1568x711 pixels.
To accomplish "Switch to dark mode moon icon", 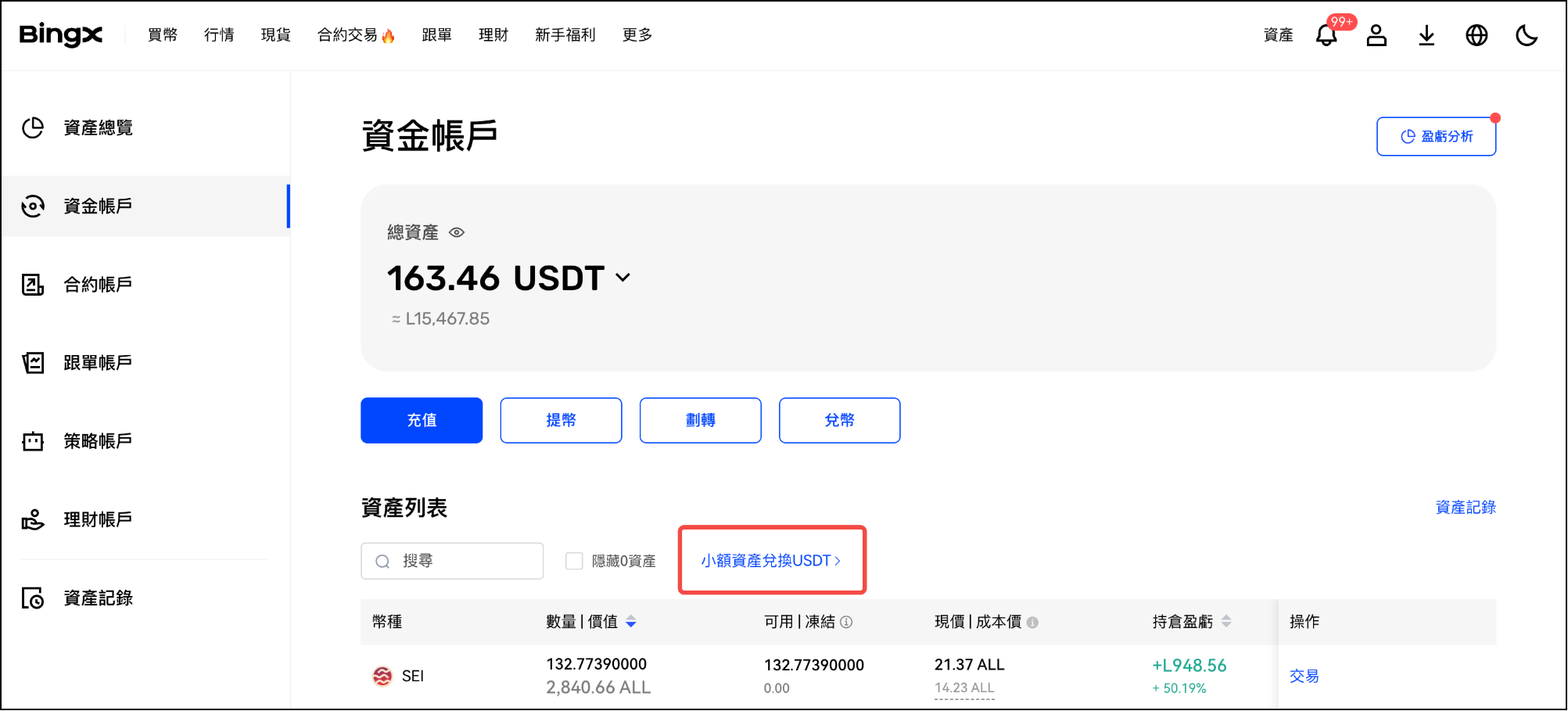I will click(1526, 35).
